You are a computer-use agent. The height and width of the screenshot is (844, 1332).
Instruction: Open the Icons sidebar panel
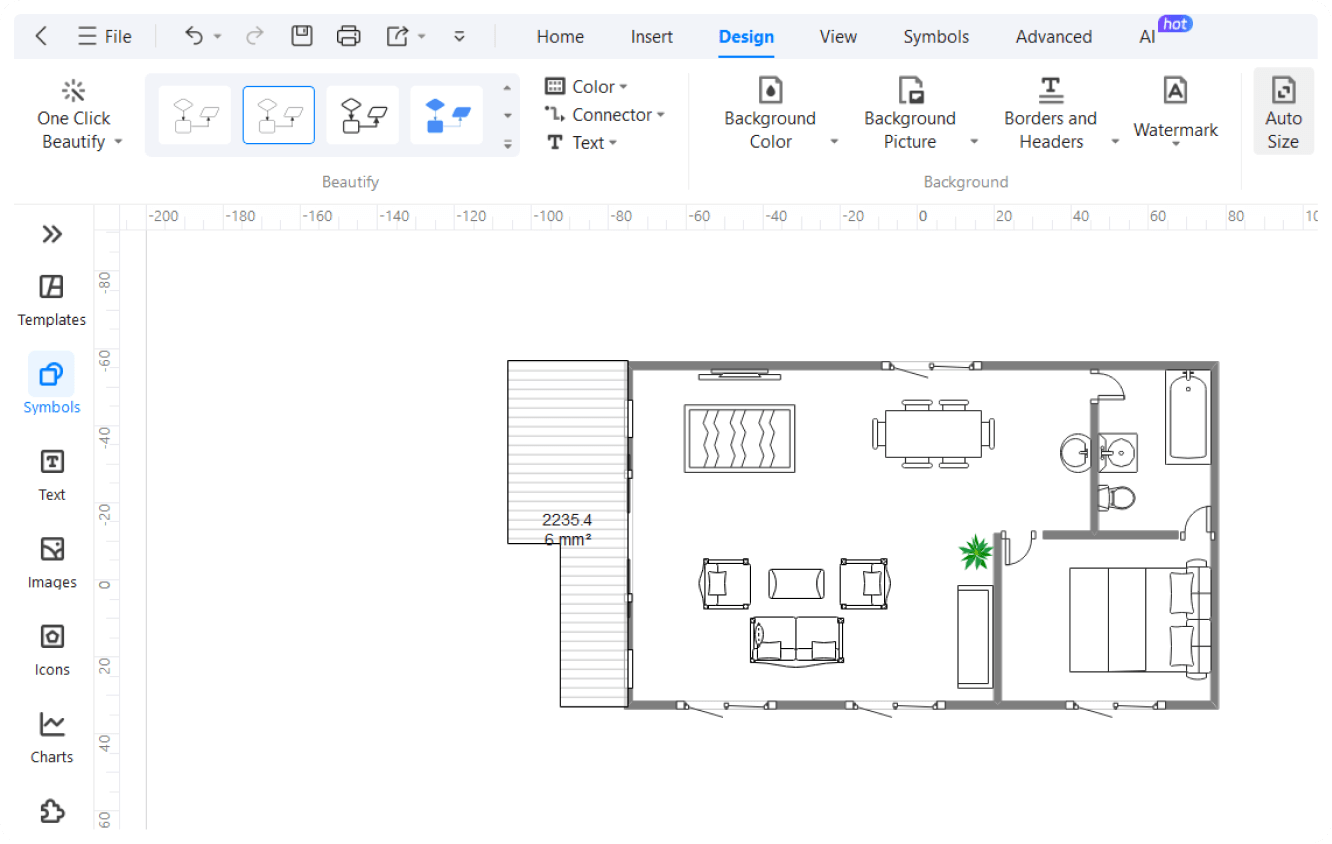pyautogui.click(x=51, y=650)
